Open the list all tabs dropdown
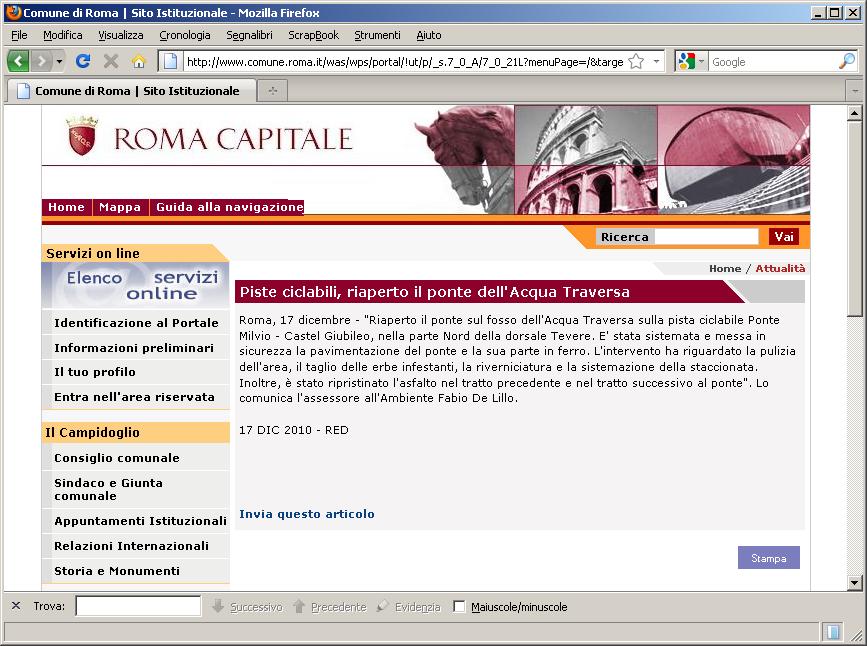Viewport: 867px width, 646px height. [855, 91]
